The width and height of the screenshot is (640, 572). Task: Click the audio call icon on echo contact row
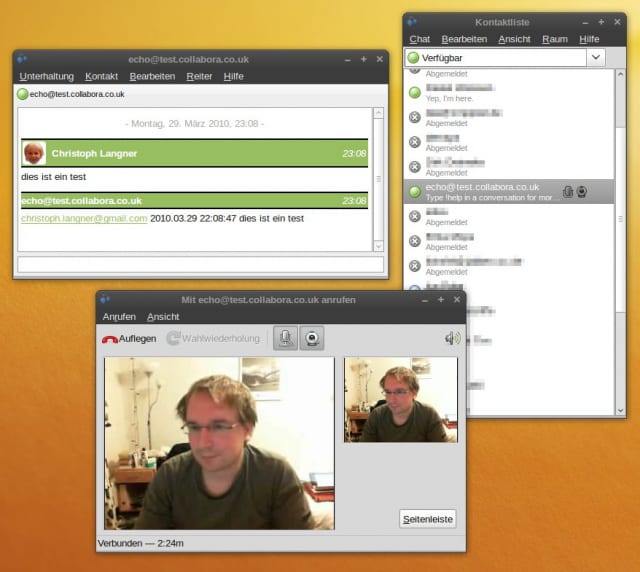pos(568,191)
